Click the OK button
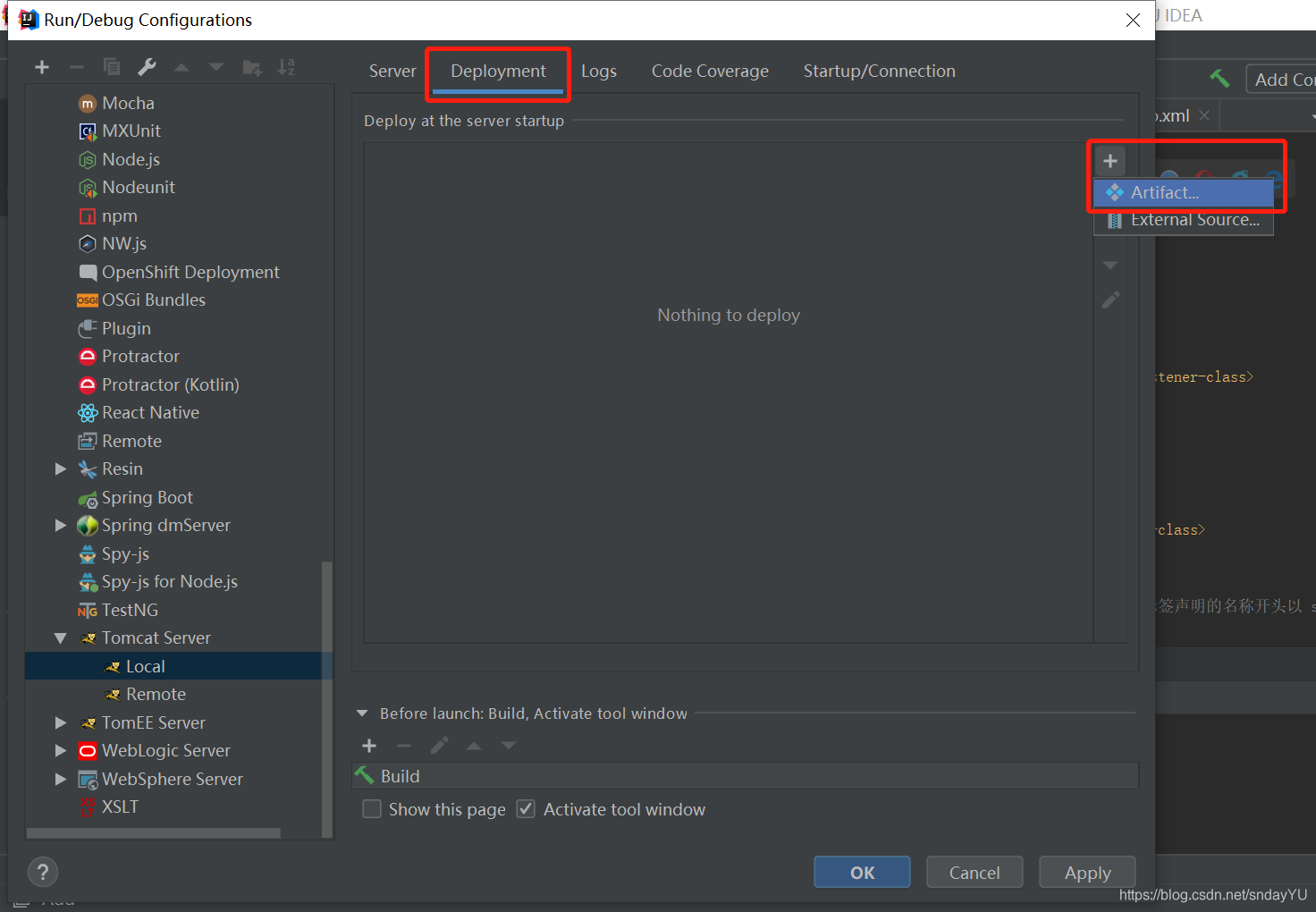 click(862, 873)
